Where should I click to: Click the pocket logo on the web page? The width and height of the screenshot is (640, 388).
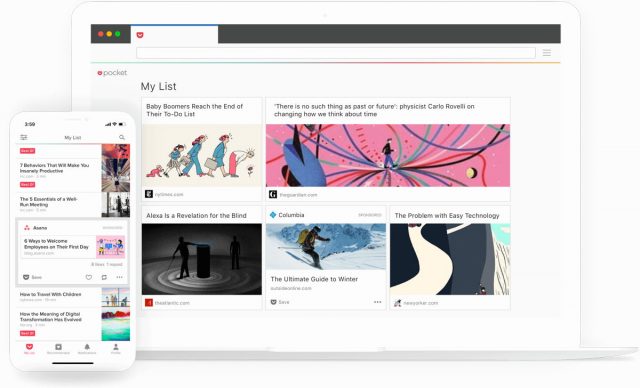coord(112,73)
